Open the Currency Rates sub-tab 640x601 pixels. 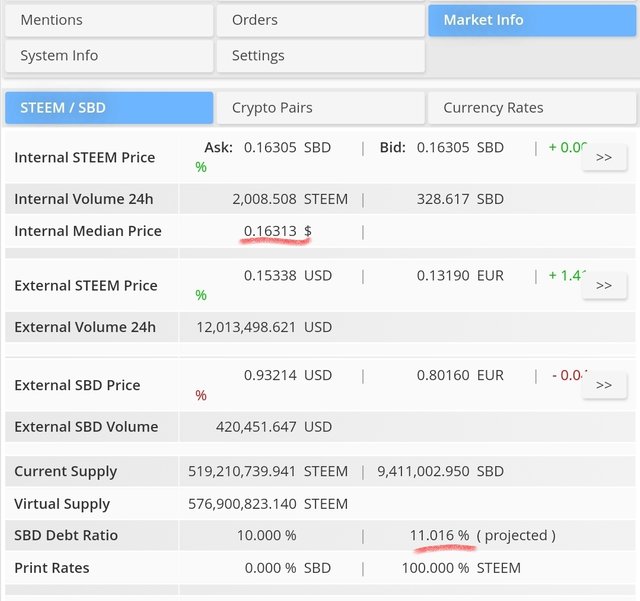tap(532, 108)
